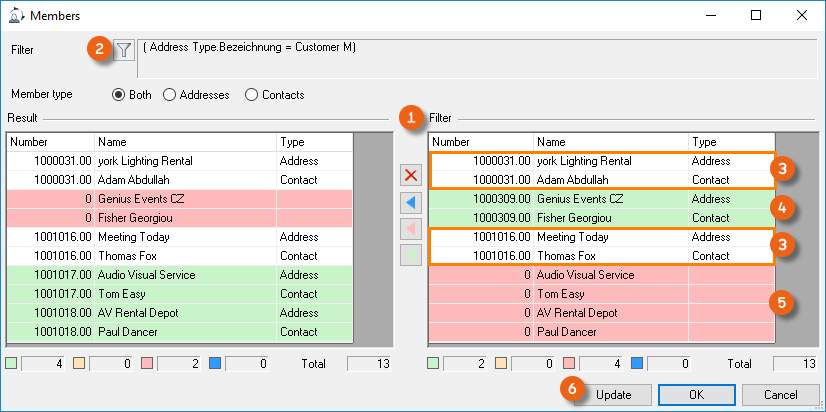Click the filter funnel icon button
Screen dimensions: 826x412
click(x=123, y=50)
